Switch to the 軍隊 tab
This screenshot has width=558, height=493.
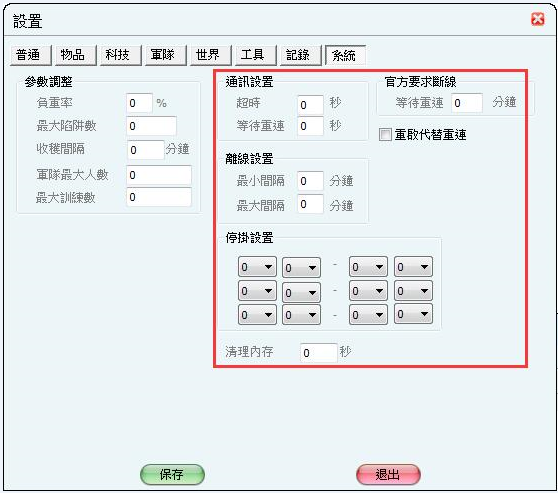click(165, 55)
